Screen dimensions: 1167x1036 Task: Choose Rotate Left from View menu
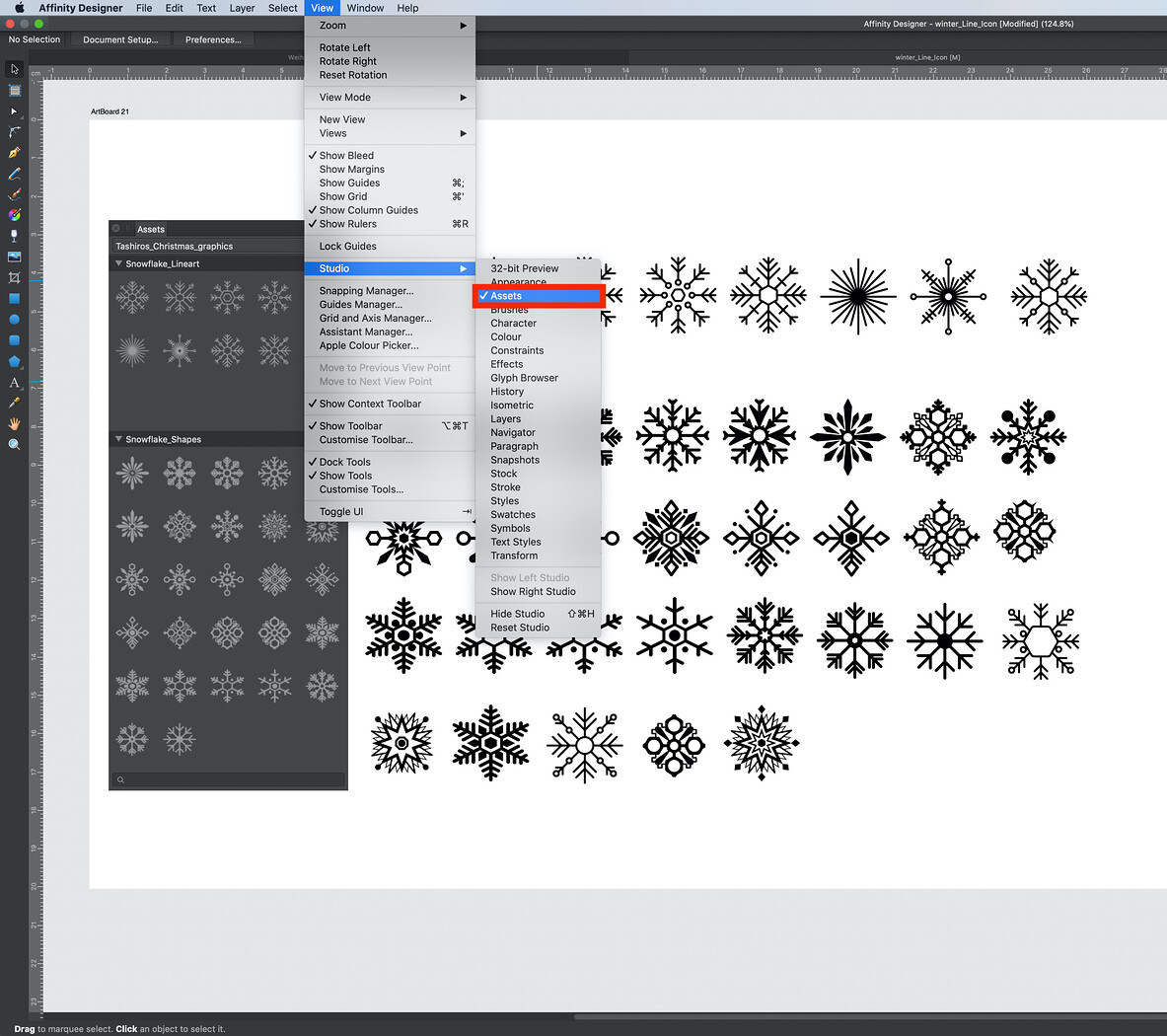point(390,47)
